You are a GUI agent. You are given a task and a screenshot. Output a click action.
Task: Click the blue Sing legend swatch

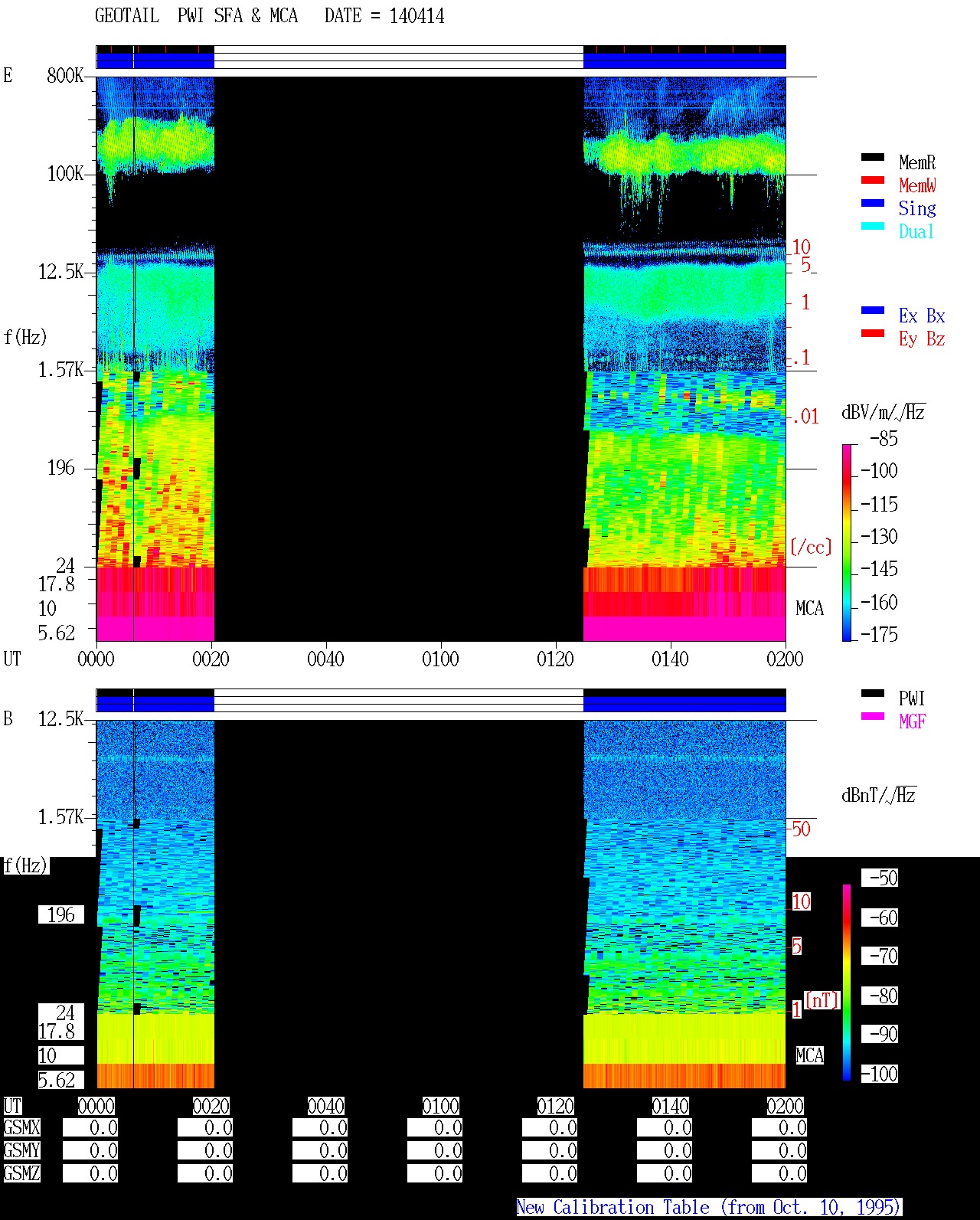873,204
